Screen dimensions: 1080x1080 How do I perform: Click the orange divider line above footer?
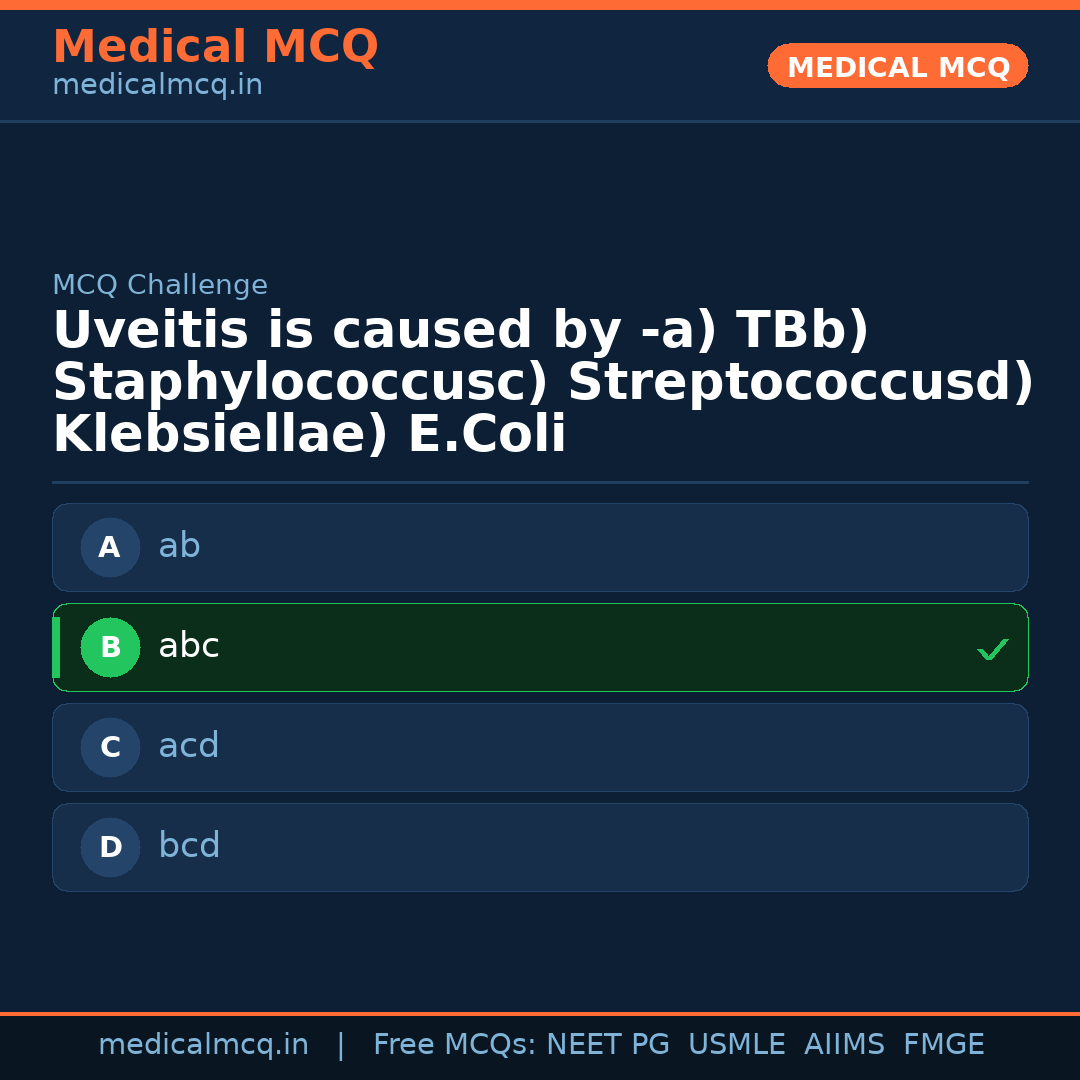[x=540, y=1012]
